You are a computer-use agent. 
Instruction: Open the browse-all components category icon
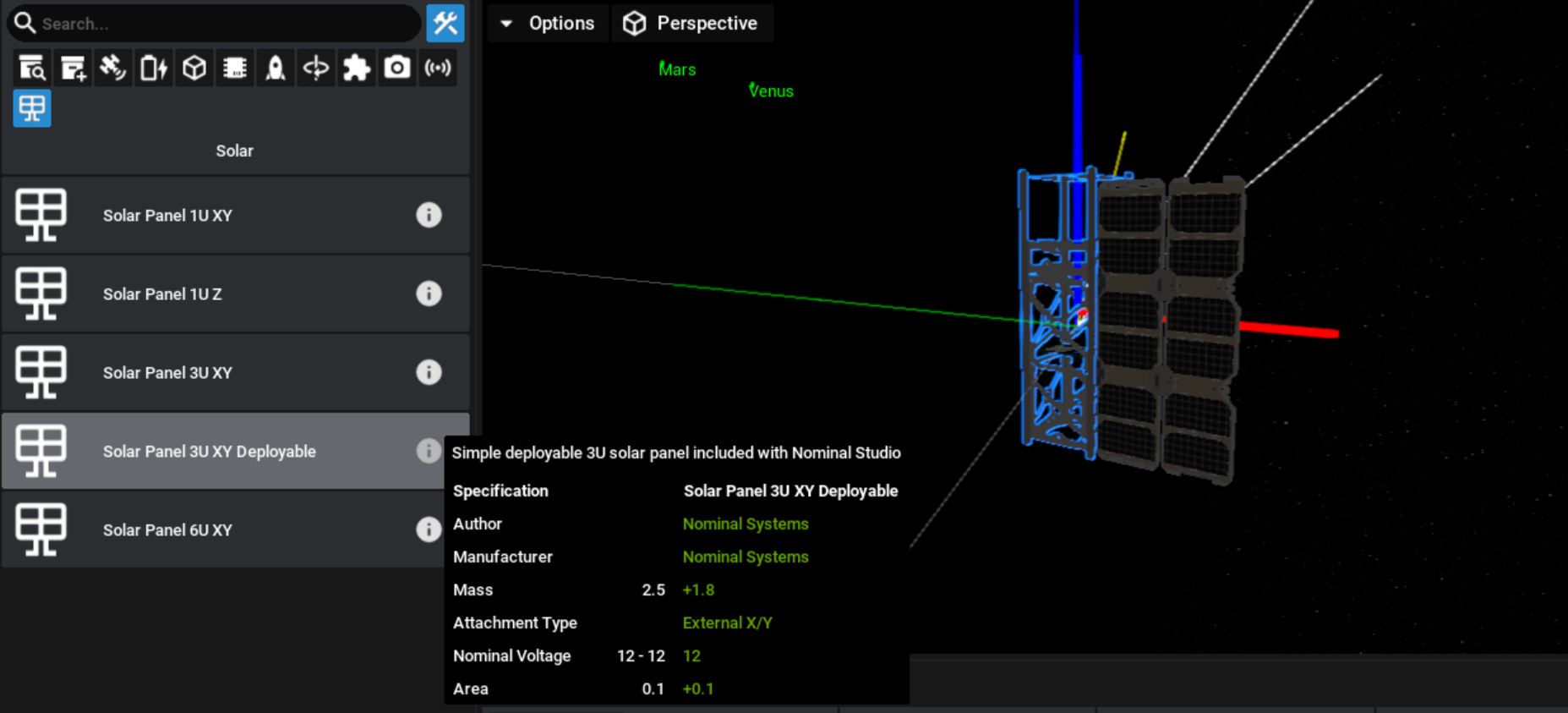[x=32, y=68]
